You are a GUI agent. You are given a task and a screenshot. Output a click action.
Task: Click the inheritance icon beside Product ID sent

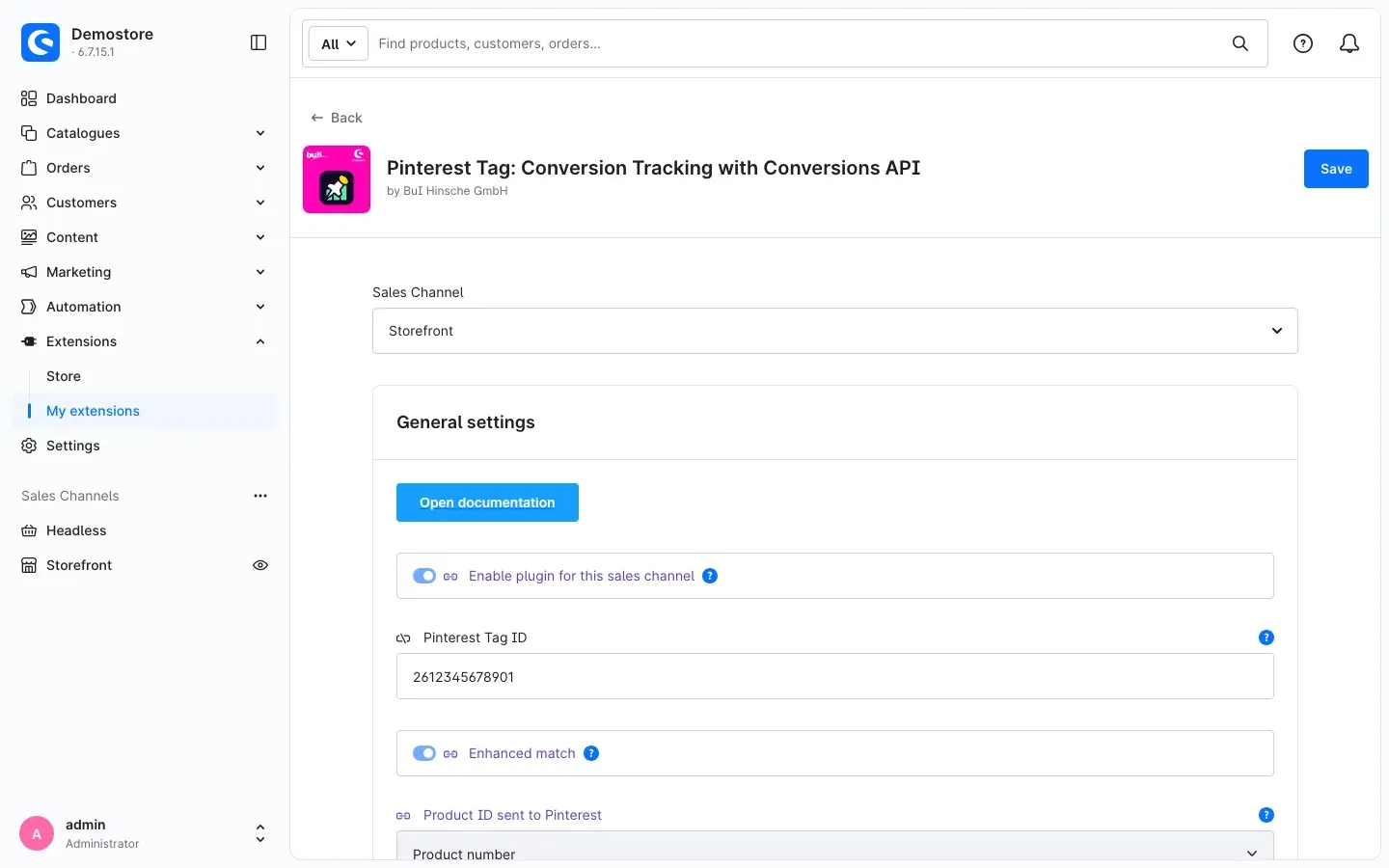403,815
